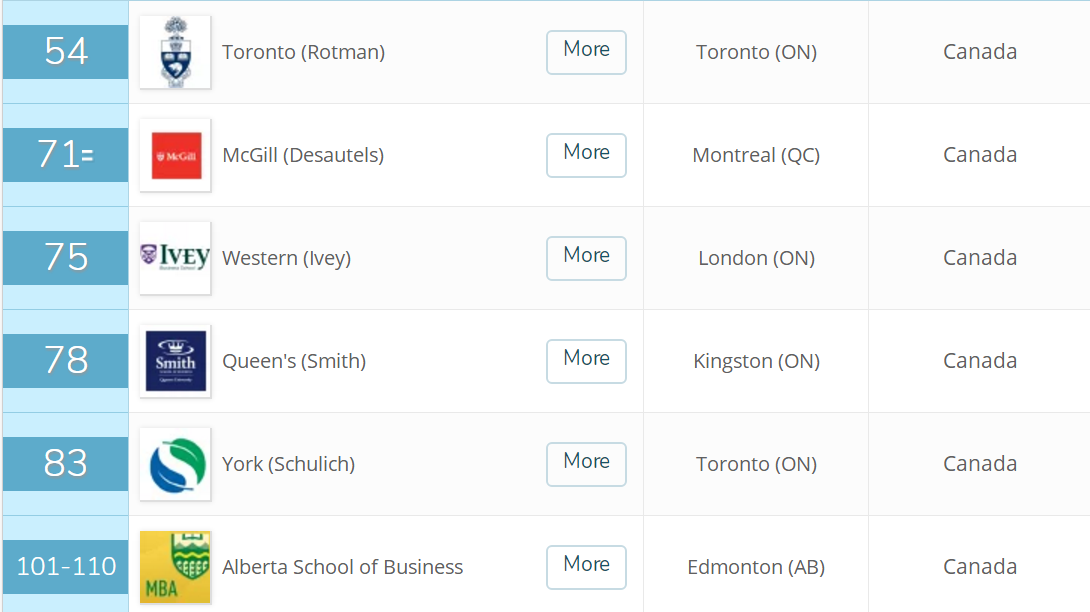Expand More for Western (Ivey)
This screenshot has height=612, width=1090.
click(x=586, y=258)
